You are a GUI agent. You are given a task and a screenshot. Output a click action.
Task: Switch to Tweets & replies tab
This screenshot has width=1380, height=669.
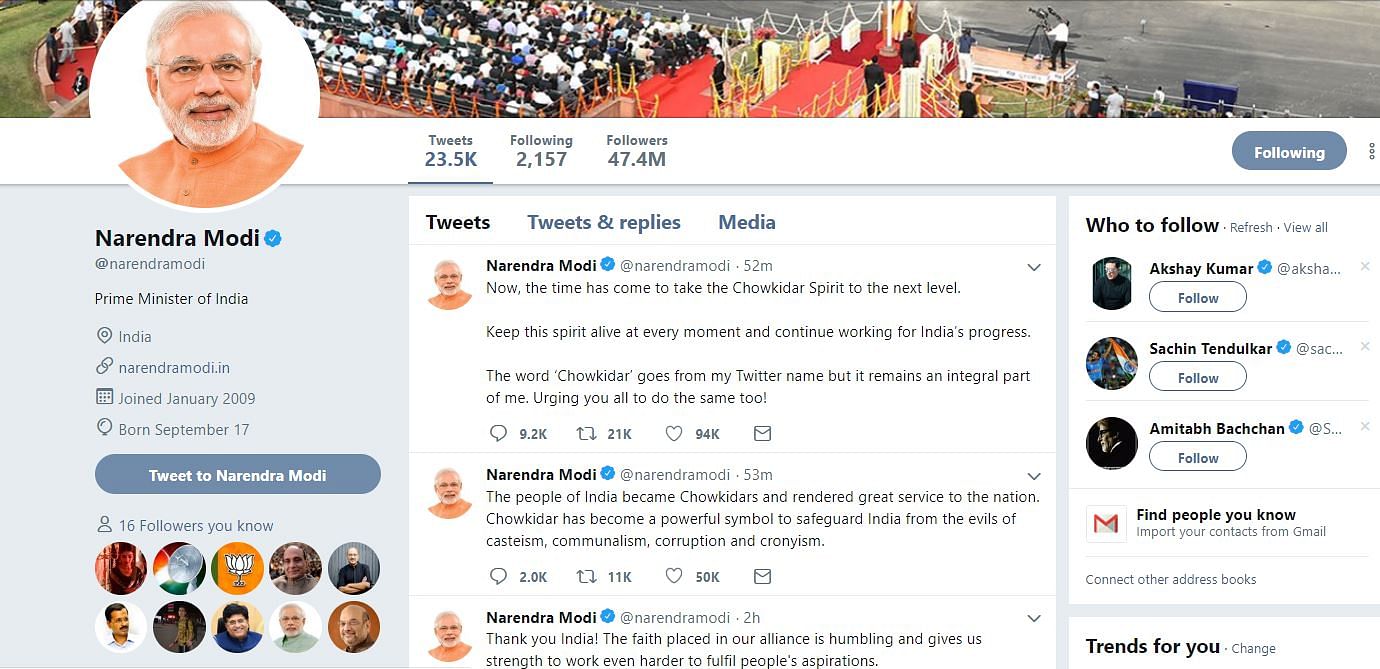604,222
